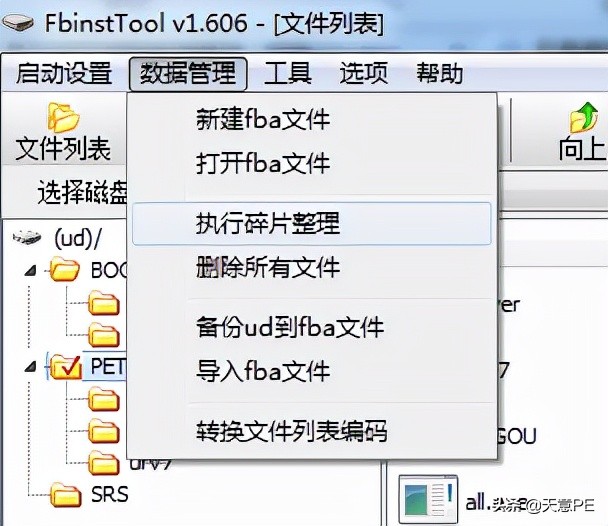Select first subfolder icon under PET
Viewport: 608px width, 526px height.
tap(104, 399)
